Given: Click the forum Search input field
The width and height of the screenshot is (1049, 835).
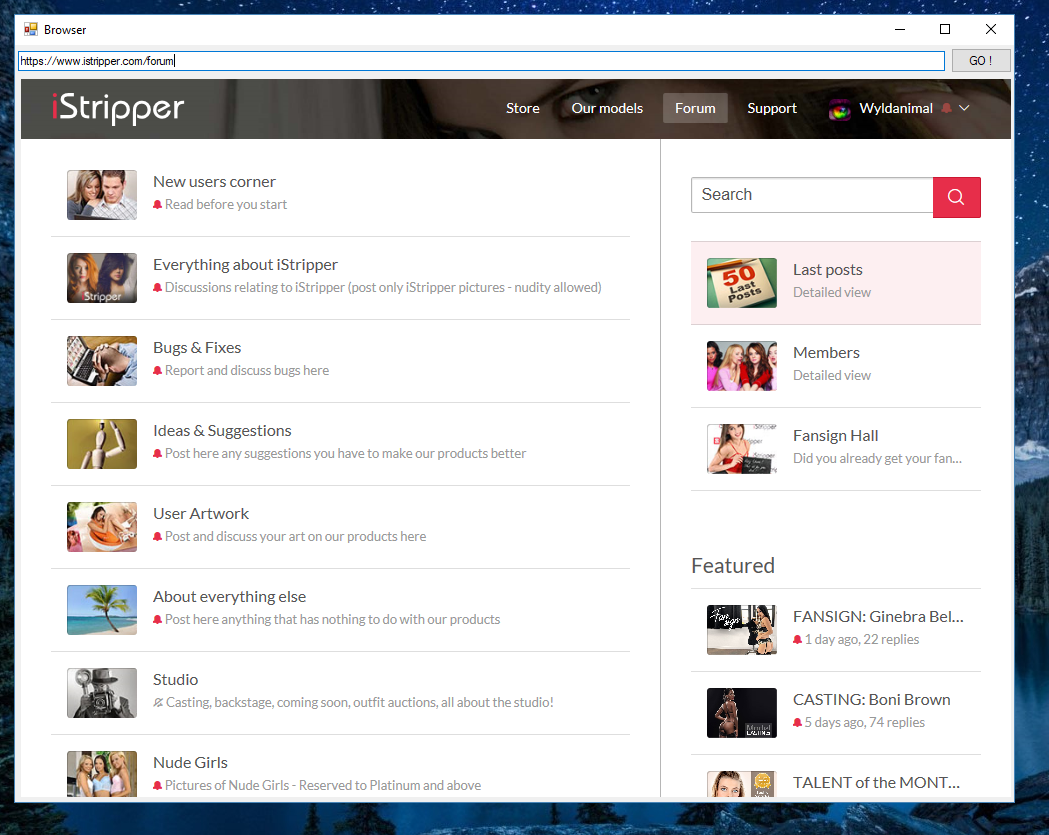Looking at the screenshot, I should (x=812, y=195).
